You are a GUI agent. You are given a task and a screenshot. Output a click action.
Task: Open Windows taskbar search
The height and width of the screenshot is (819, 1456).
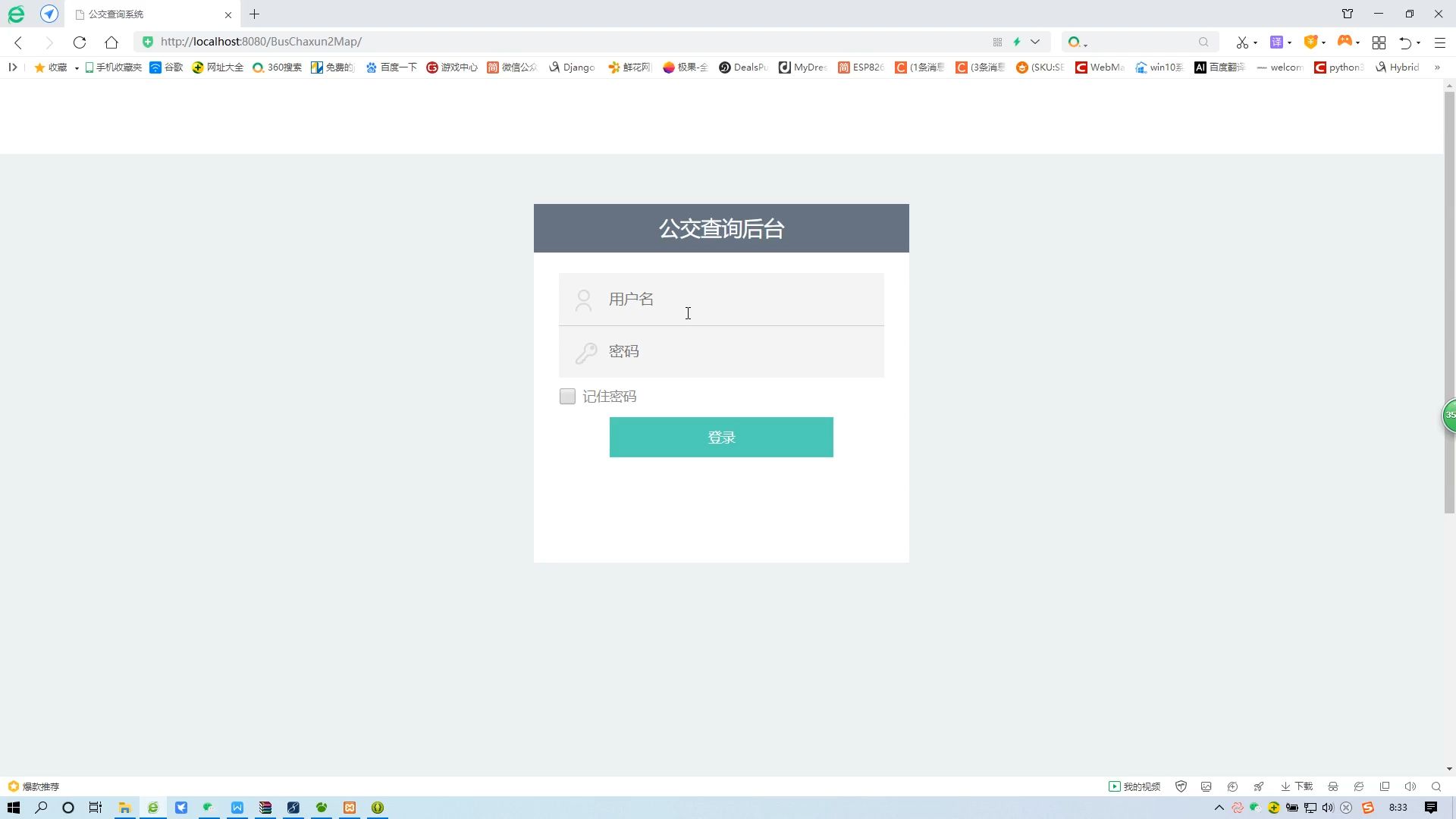(41, 808)
